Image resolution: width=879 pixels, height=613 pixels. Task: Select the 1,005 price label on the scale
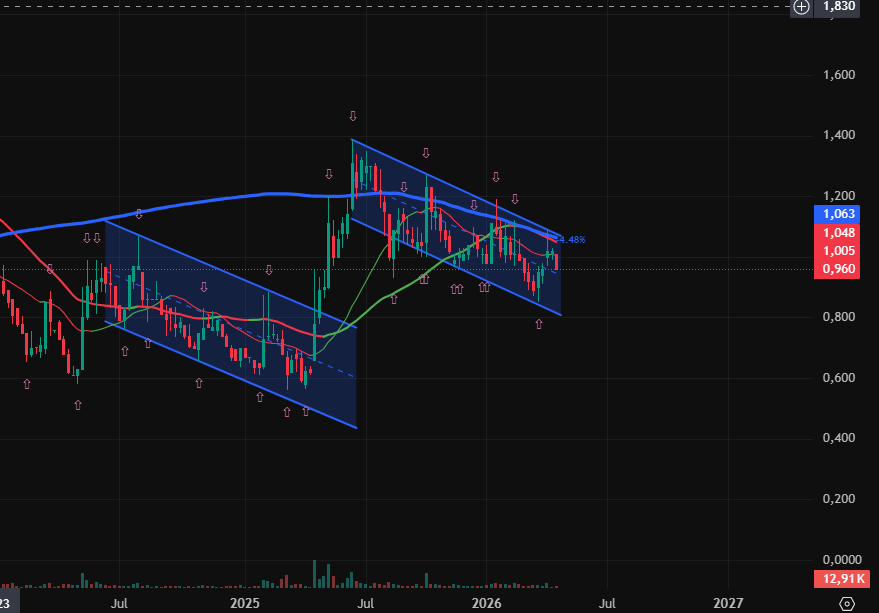[838, 250]
